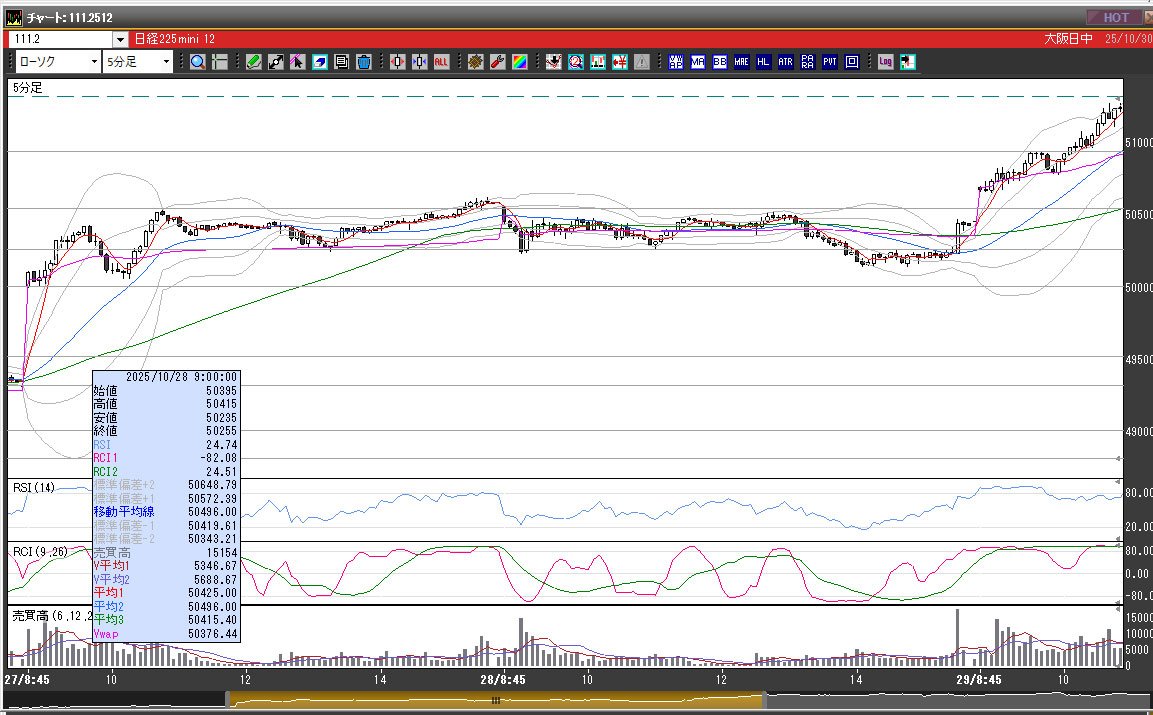Toggle the PVT indicator button
Viewport: 1153px width, 715px height.
click(829, 62)
